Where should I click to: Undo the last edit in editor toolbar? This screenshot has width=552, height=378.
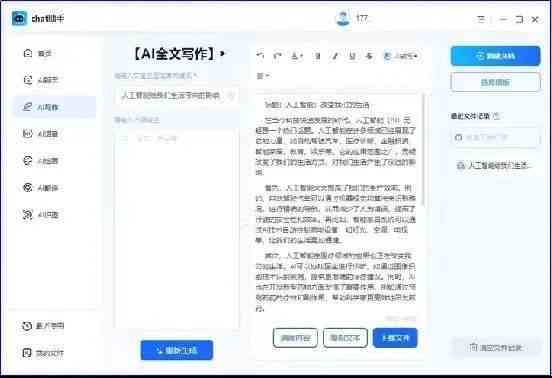[261, 56]
